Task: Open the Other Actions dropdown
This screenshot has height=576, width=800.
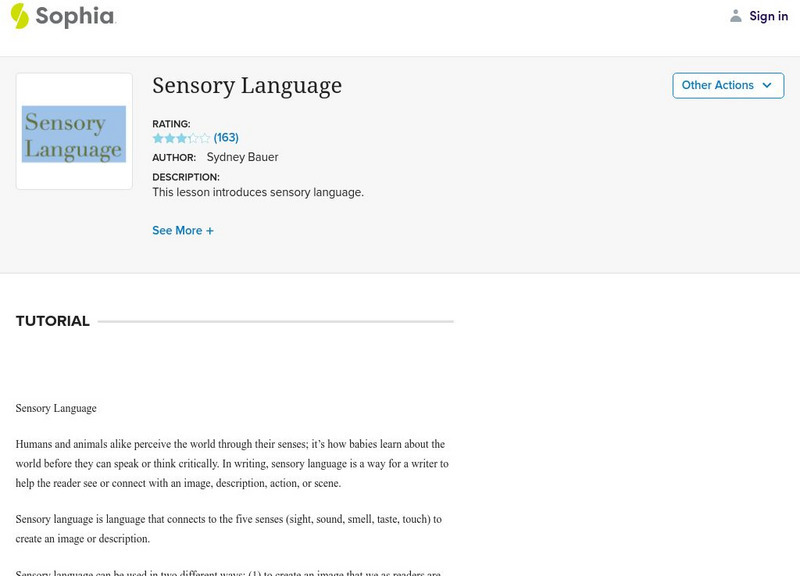Action: coord(727,85)
